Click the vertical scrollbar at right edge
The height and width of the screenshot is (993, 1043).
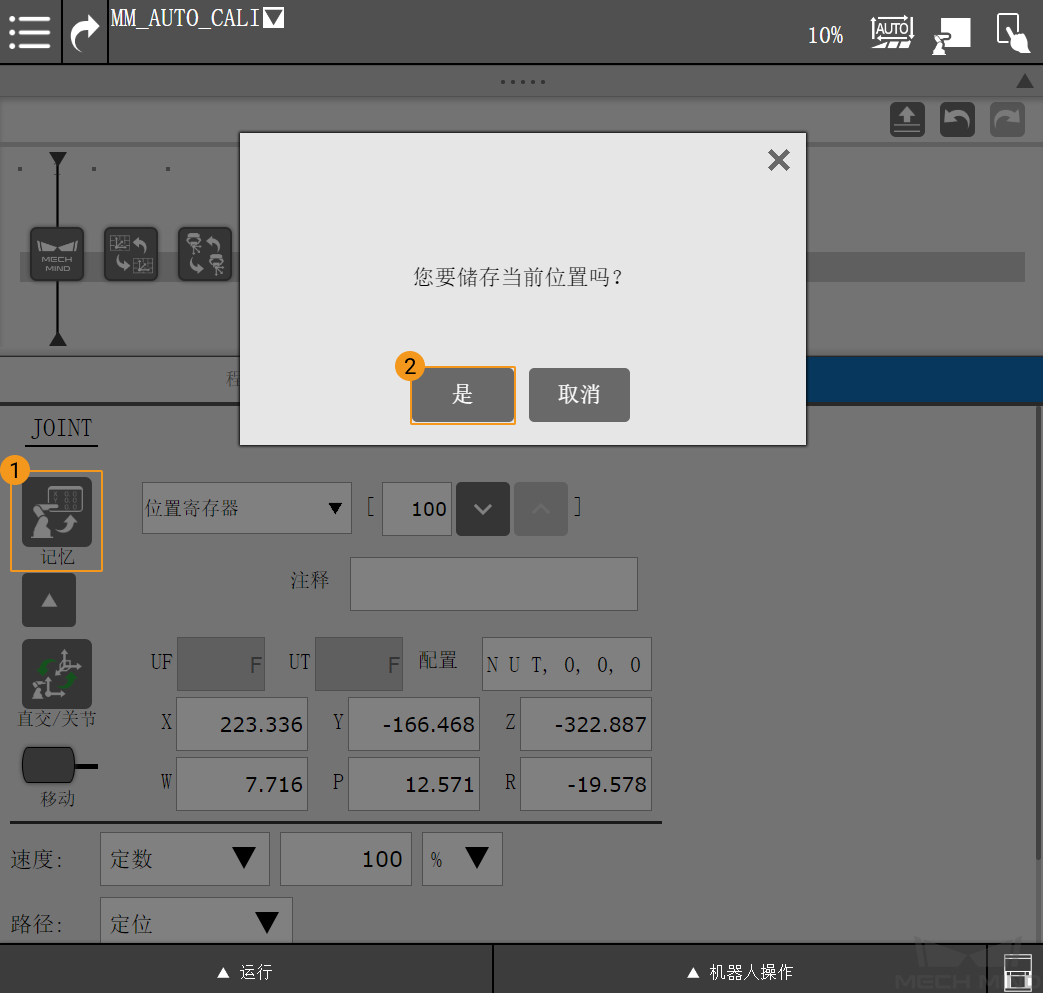click(x=1038, y=632)
